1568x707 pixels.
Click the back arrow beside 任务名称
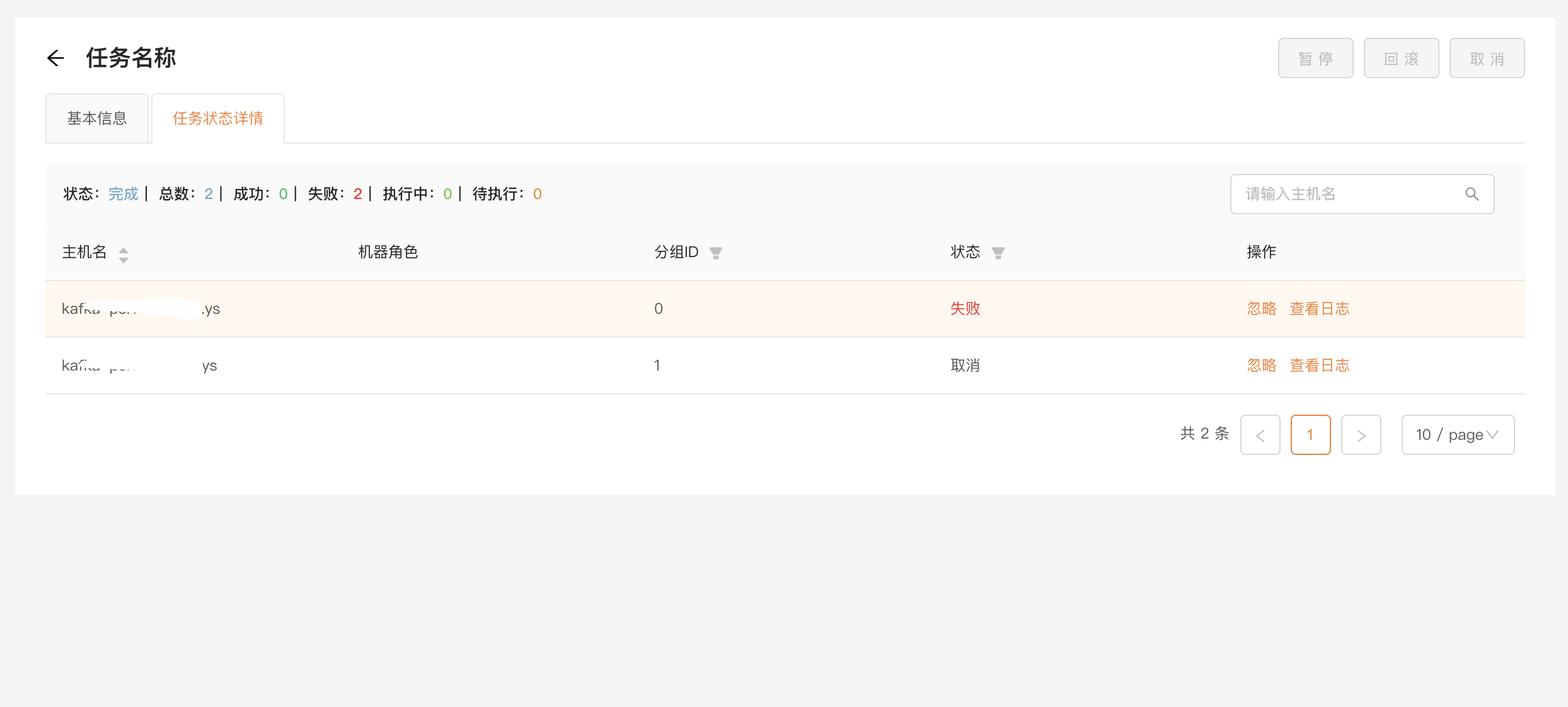(x=55, y=59)
